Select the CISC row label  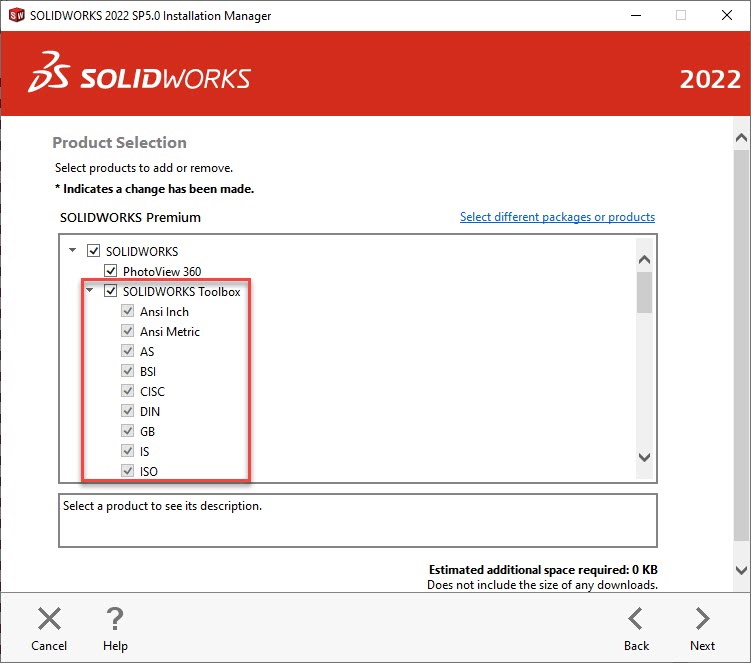tap(152, 391)
